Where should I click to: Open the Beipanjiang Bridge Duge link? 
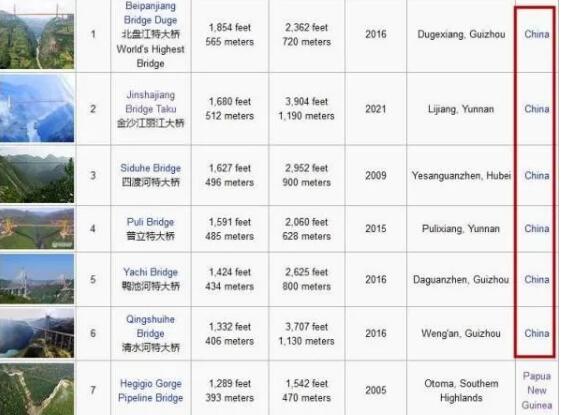150,13
